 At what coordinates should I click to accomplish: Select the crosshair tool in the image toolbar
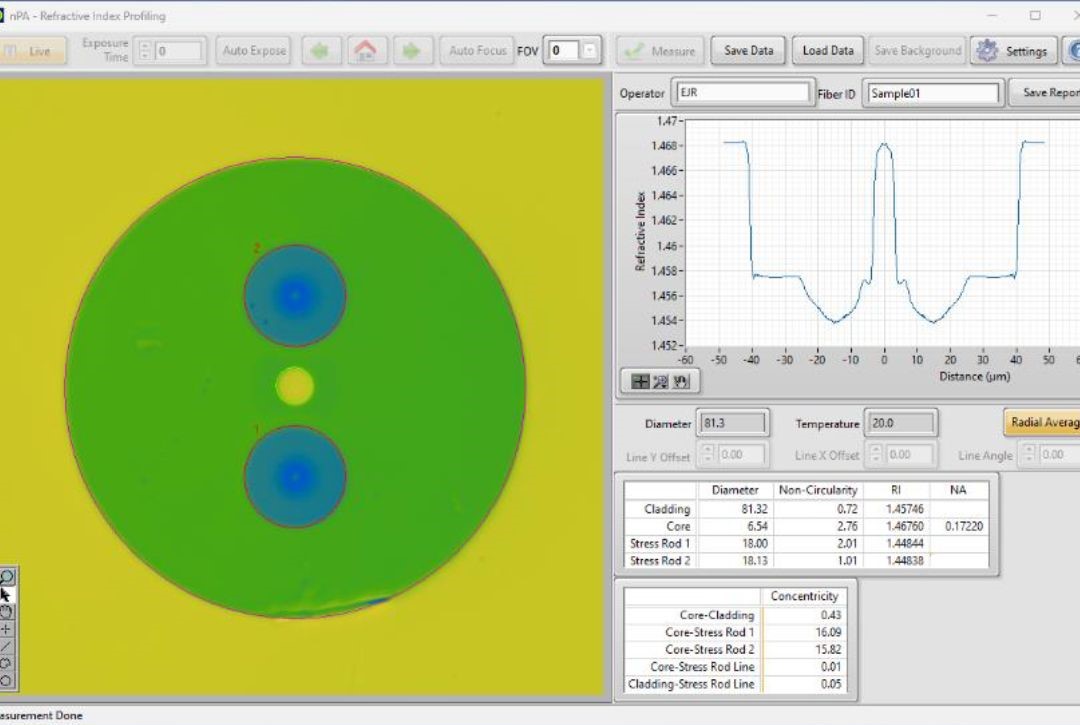(x=6, y=629)
